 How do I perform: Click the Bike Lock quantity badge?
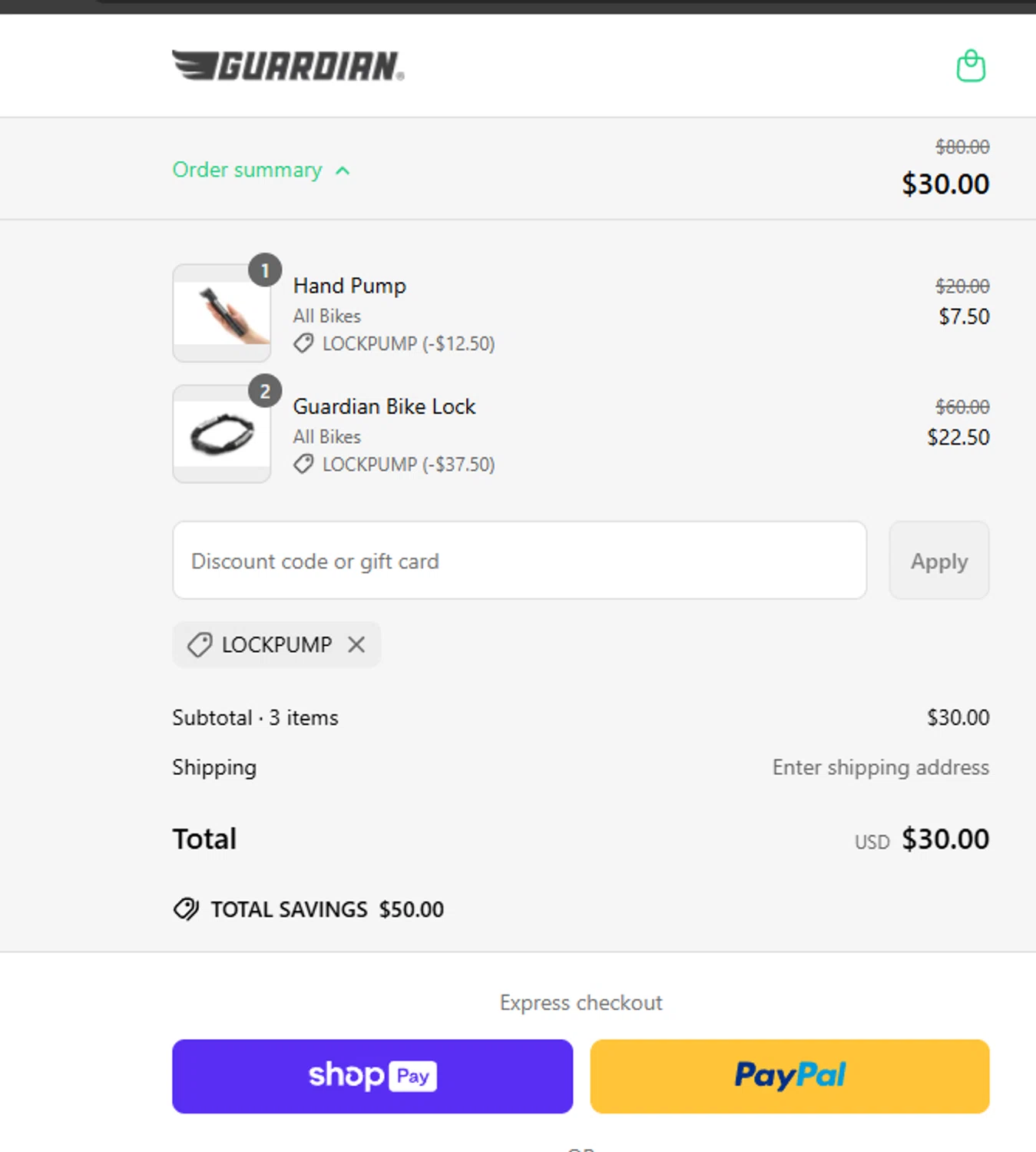265,392
